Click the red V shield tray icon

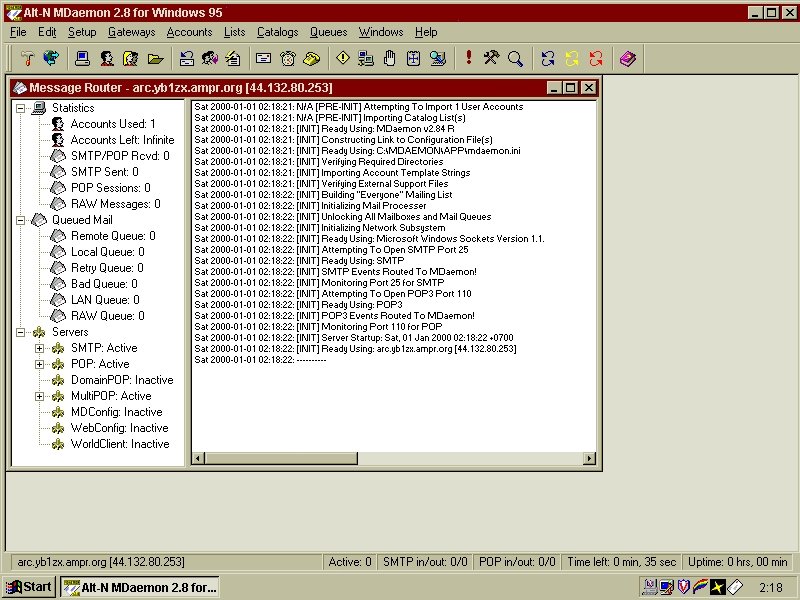point(683,587)
